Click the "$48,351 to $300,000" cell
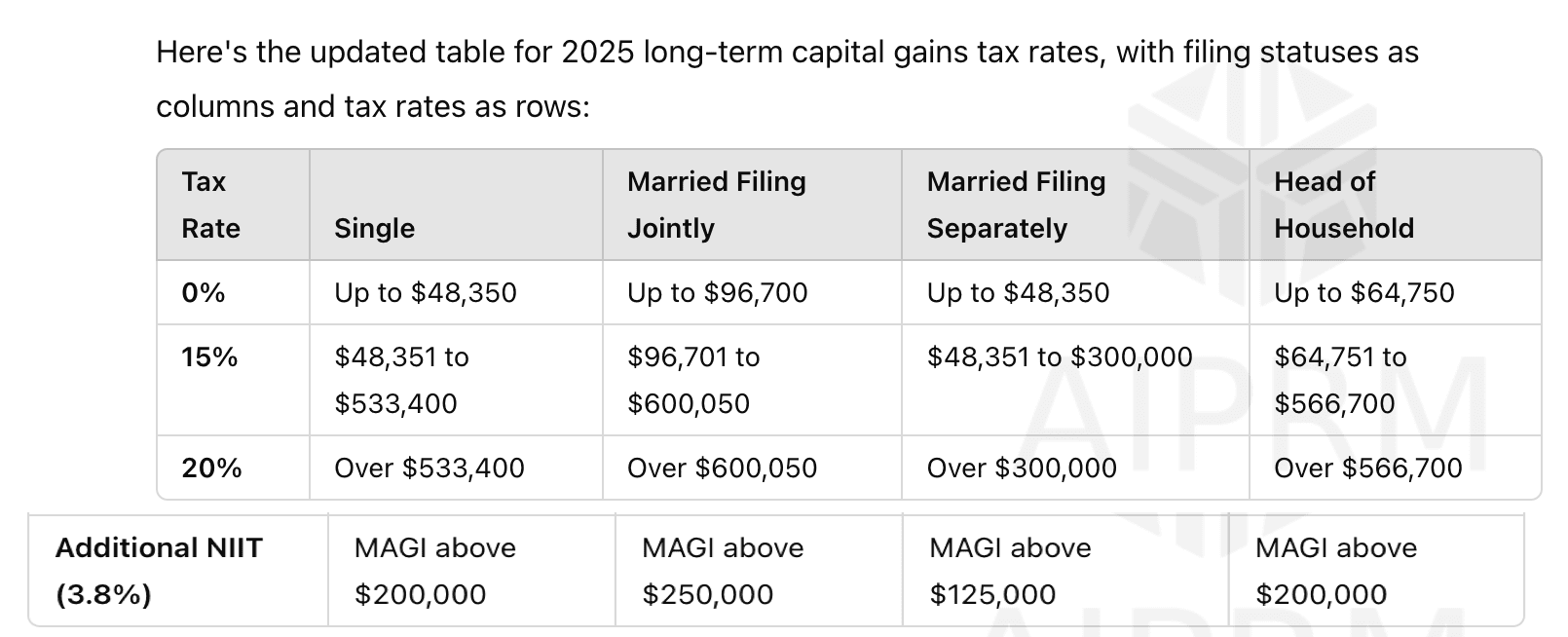The height and width of the screenshot is (637, 1568). coord(1060,357)
